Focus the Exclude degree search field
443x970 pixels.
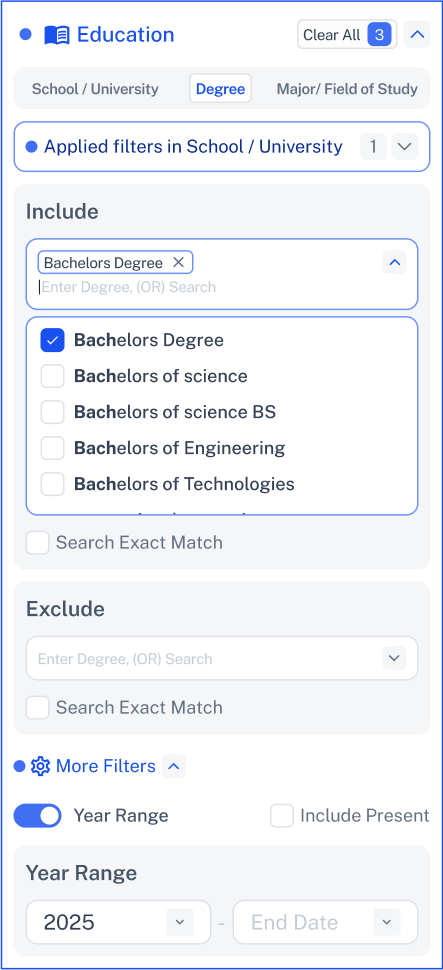(x=204, y=658)
